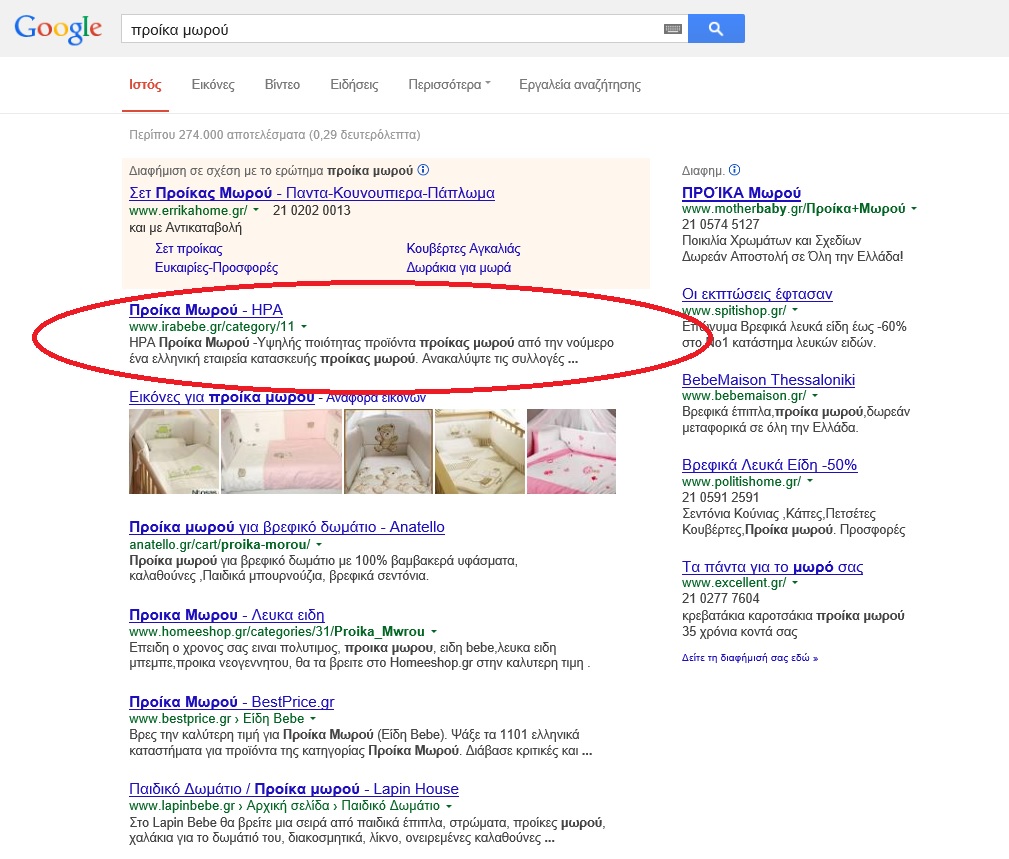Click the Αναφορά εικόνων link
This screenshot has width=1009, height=859.
pos(376,398)
